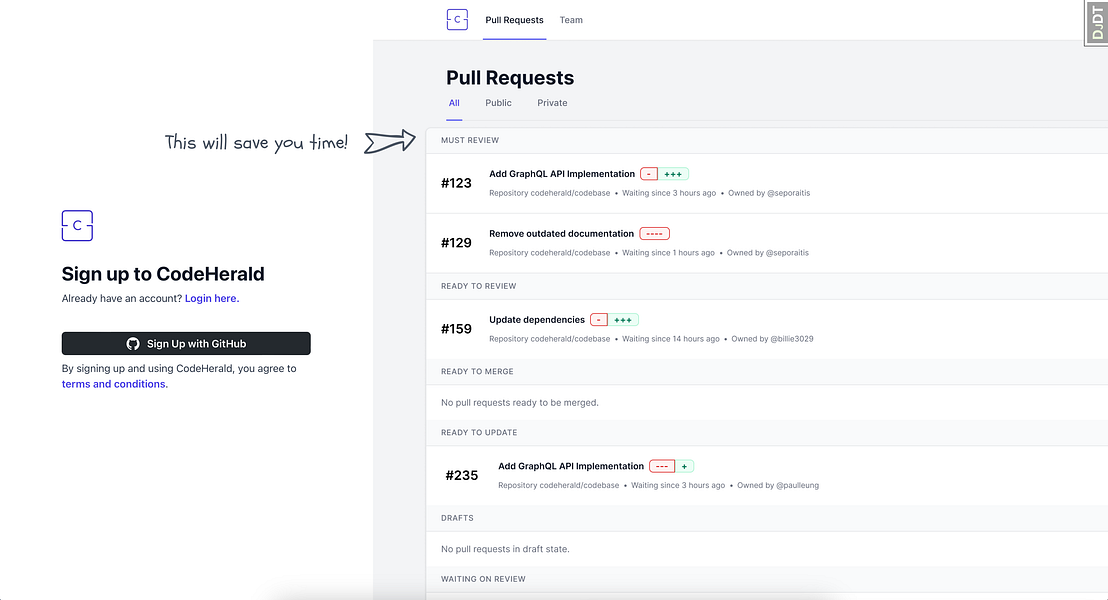Switch to the Team tab
Screen dimensions: 1108x600
pyautogui.click(x=571, y=19)
